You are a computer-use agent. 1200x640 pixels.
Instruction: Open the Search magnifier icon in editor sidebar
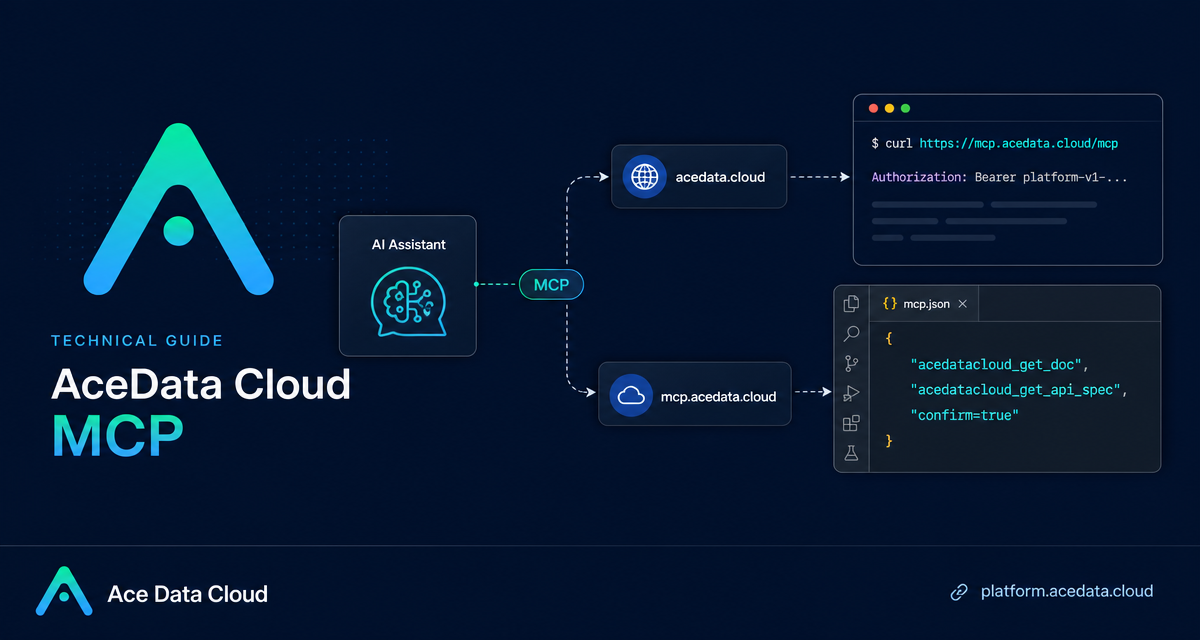coord(852,334)
